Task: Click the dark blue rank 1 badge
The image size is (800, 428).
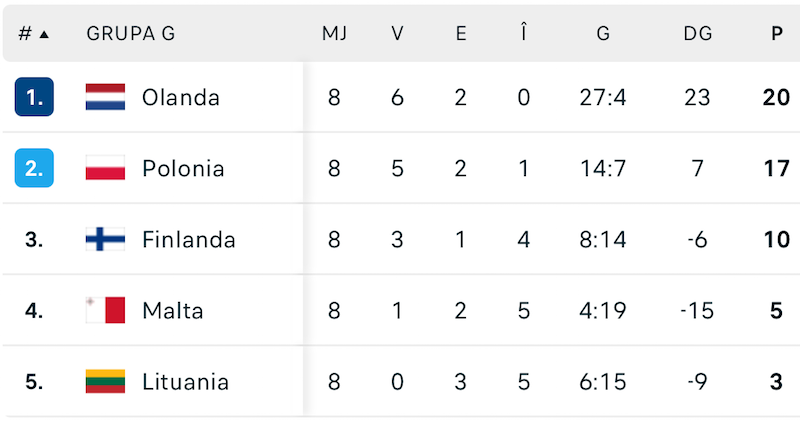Action: coord(34,97)
